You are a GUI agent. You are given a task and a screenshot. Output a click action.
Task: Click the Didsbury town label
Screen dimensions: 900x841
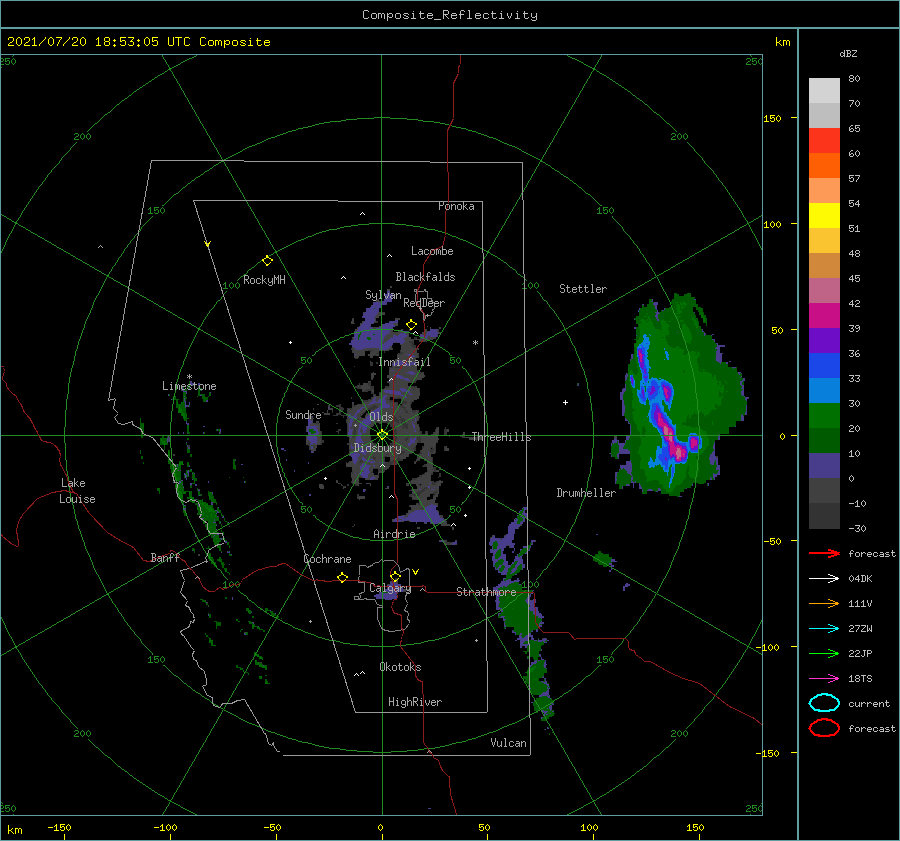coord(377,448)
